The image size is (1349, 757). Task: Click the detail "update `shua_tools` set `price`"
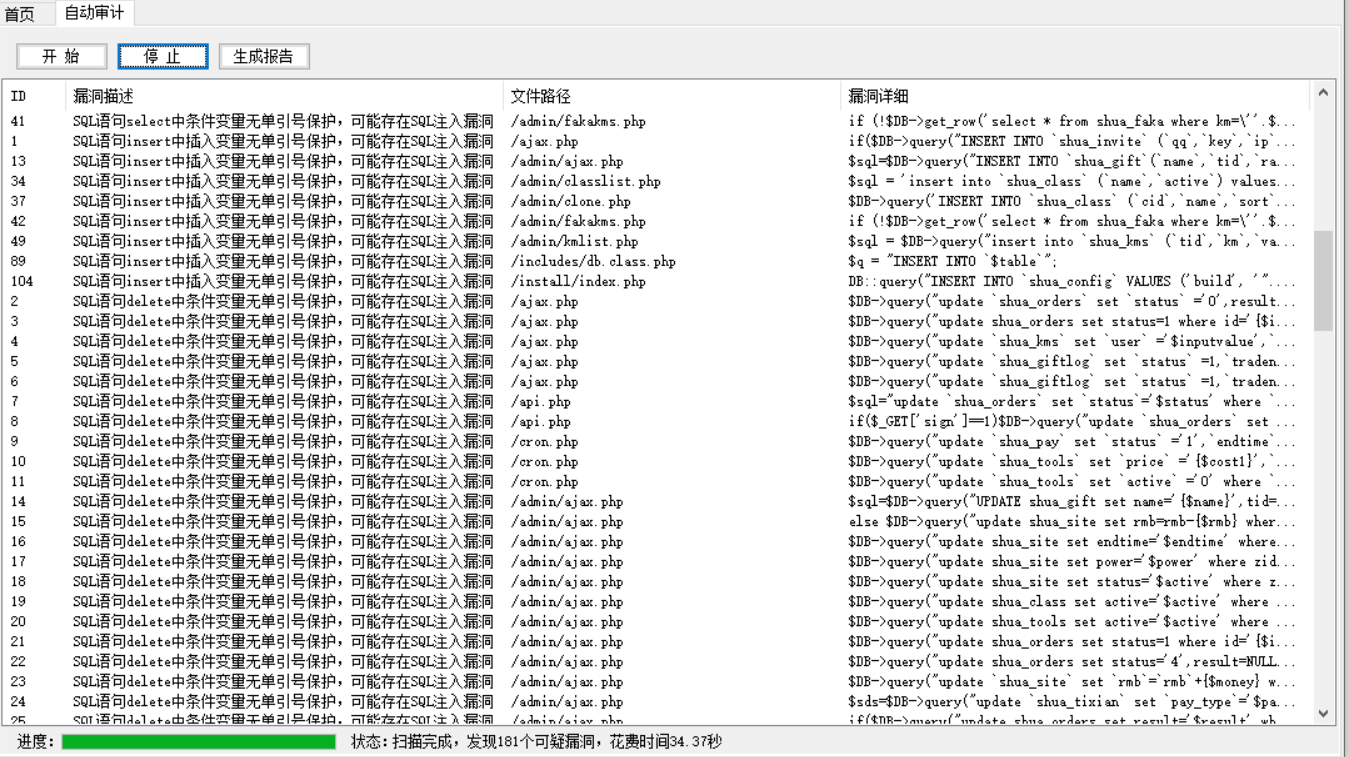[1071, 461]
